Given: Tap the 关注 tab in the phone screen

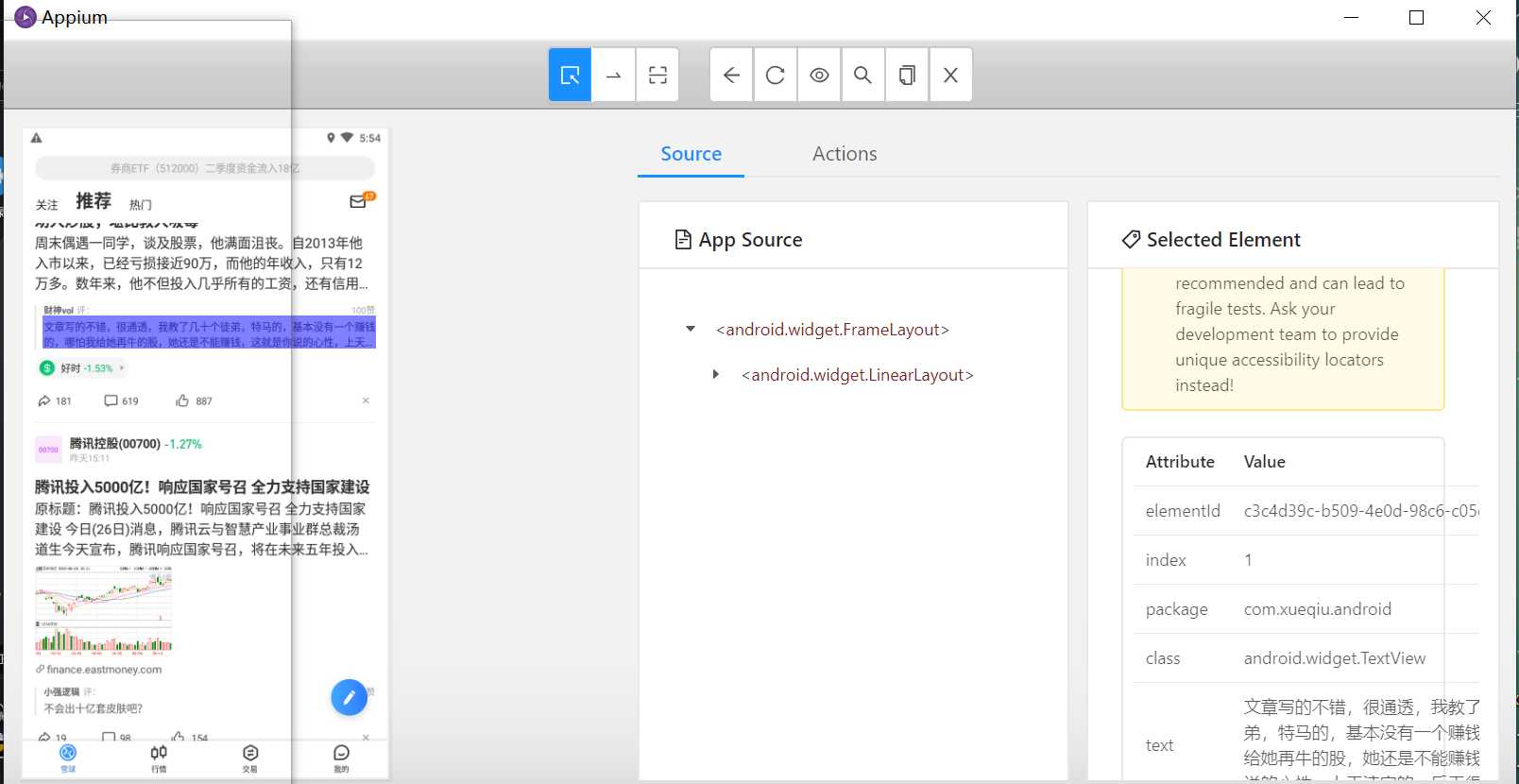Looking at the screenshot, I should 46,205.
